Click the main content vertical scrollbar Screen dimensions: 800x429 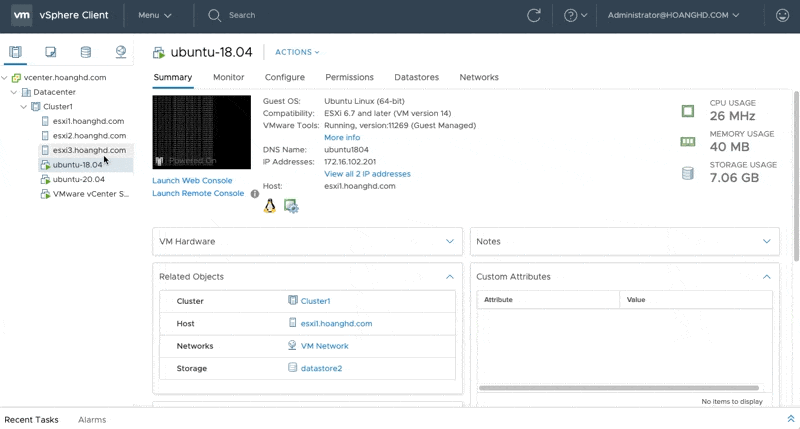coord(796,176)
